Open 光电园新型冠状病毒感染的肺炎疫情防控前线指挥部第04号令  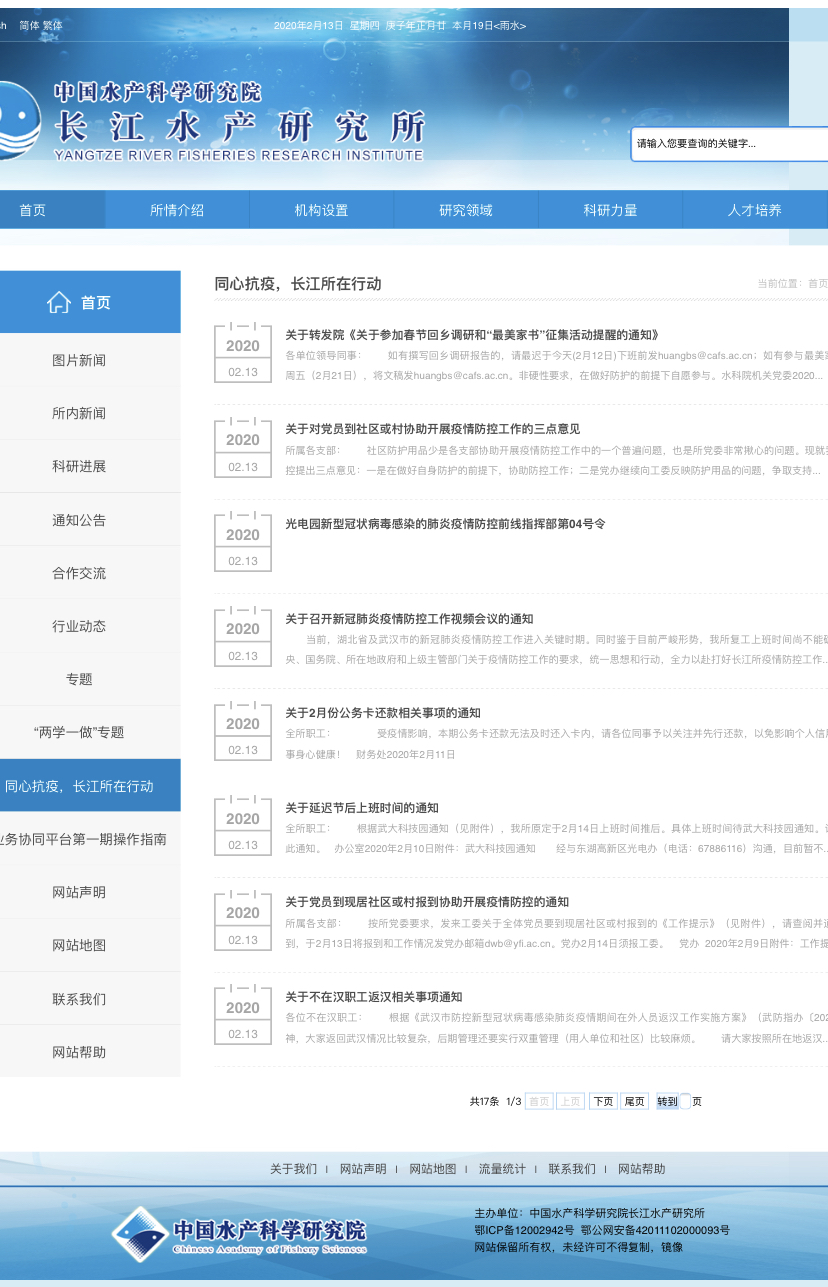[x=445, y=524]
